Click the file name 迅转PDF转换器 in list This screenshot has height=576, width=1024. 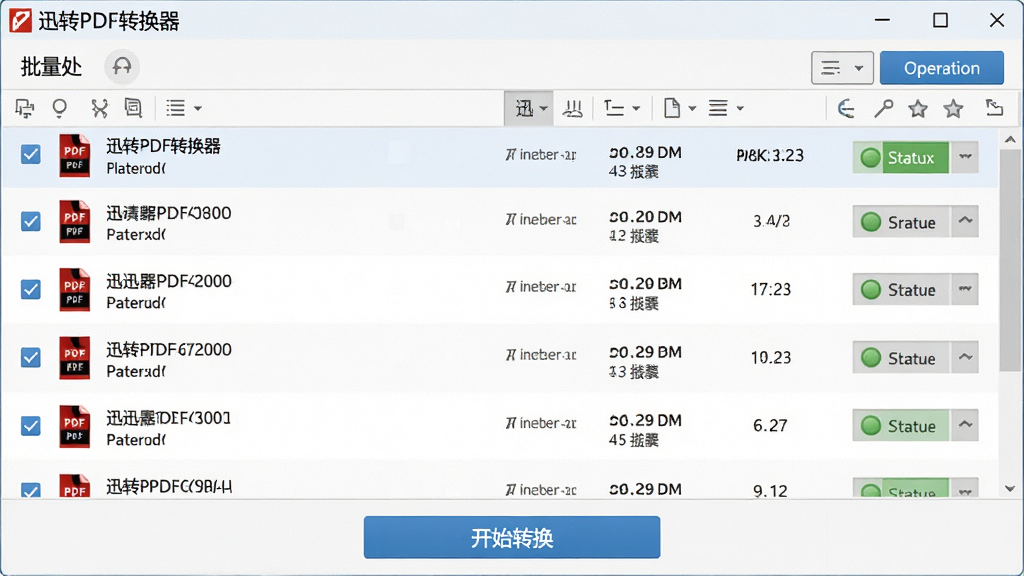tap(163, 146)
